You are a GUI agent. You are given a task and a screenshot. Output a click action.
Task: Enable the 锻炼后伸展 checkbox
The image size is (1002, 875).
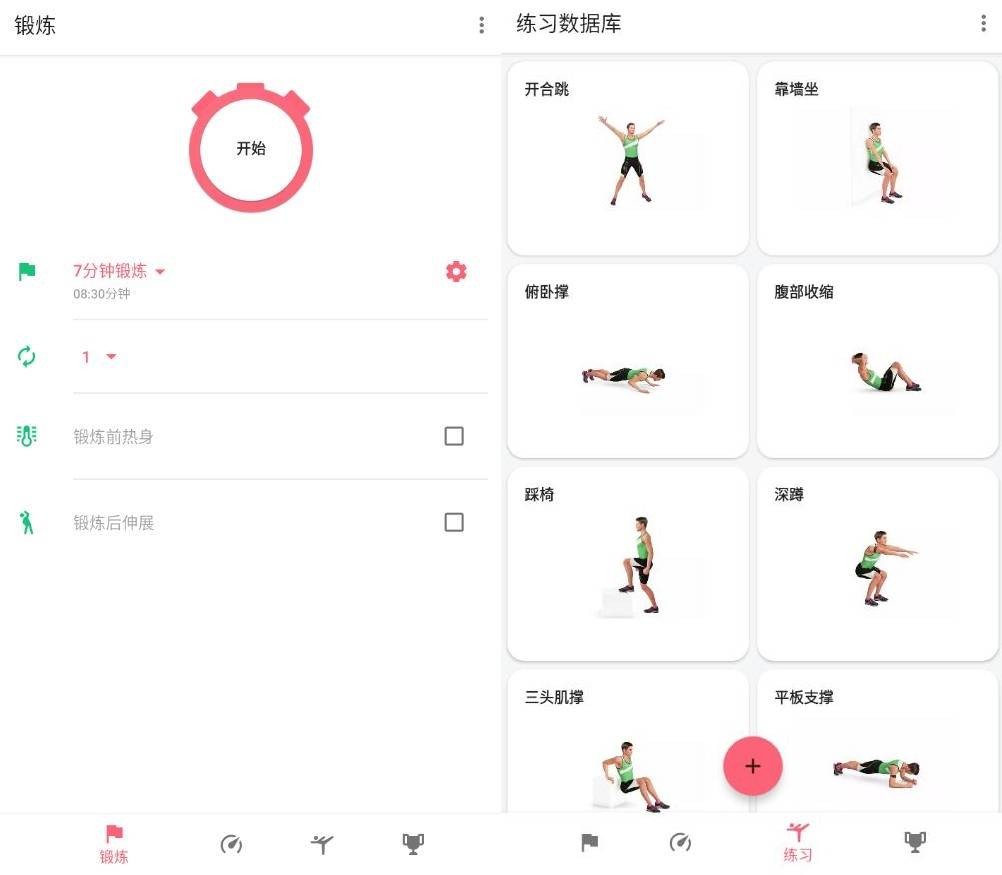click(x=454, y=522)
